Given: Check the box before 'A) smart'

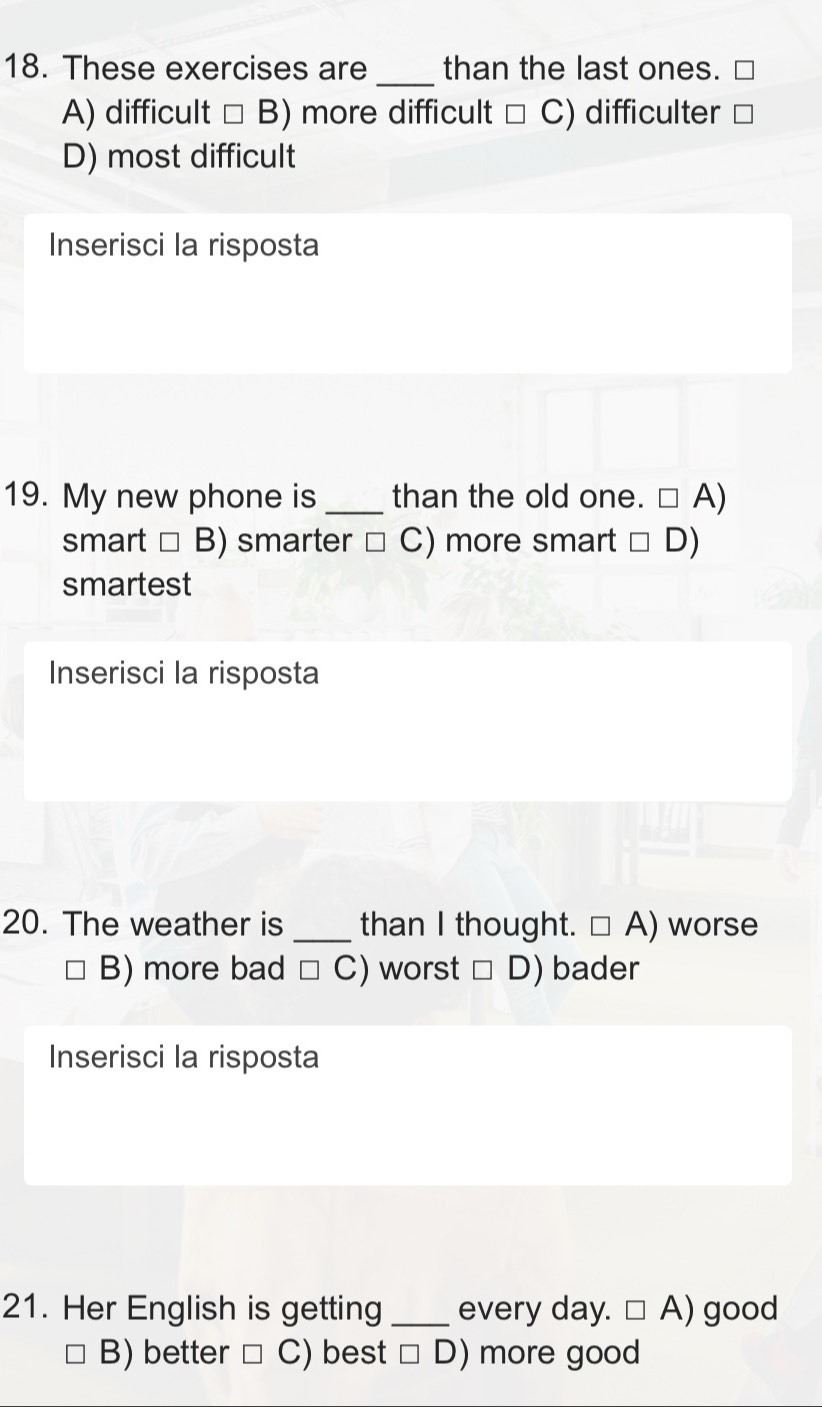Looking at the screenshot, I should point(665,498).
